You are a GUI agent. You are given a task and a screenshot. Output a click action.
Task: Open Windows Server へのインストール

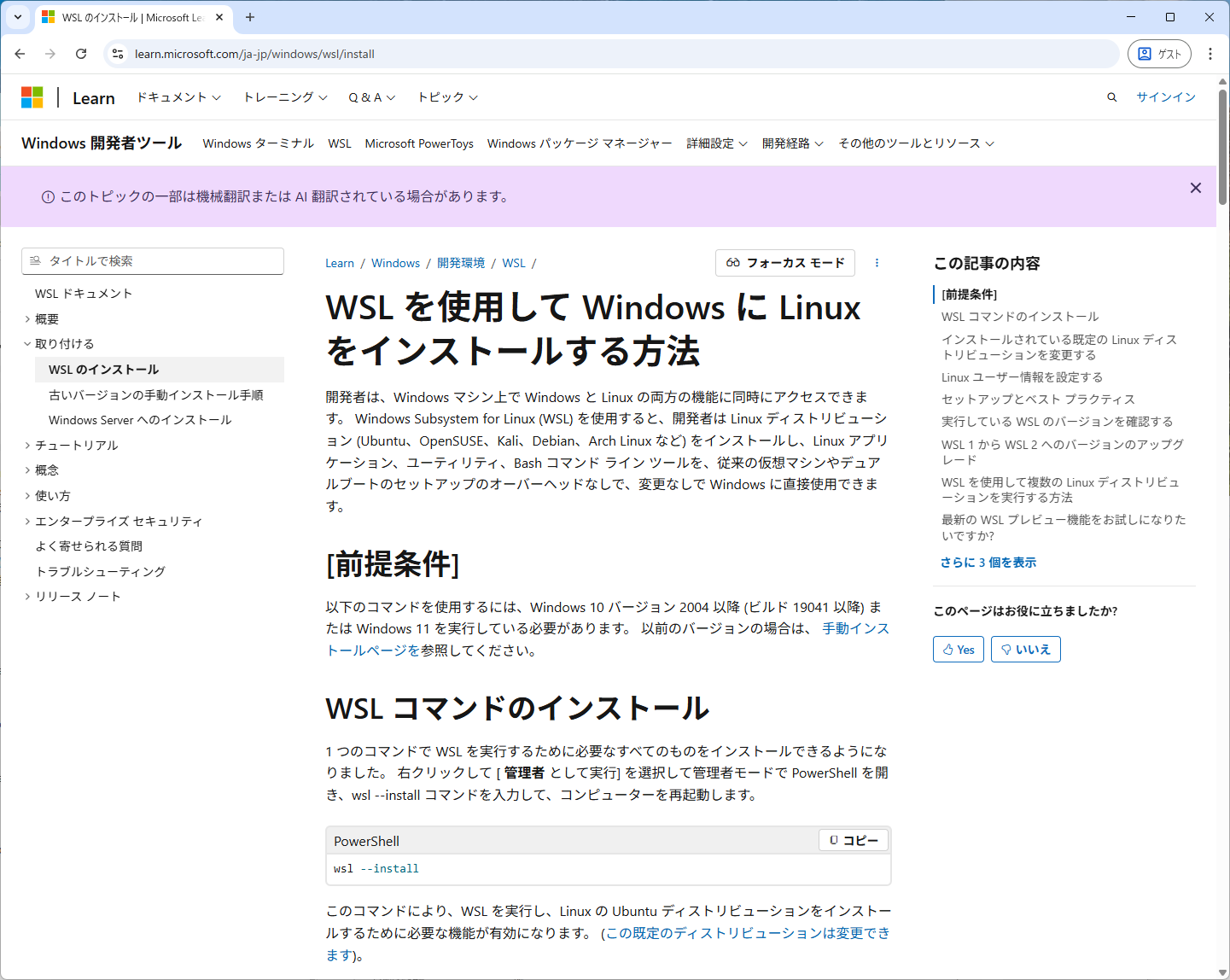[x=140, y=420]
